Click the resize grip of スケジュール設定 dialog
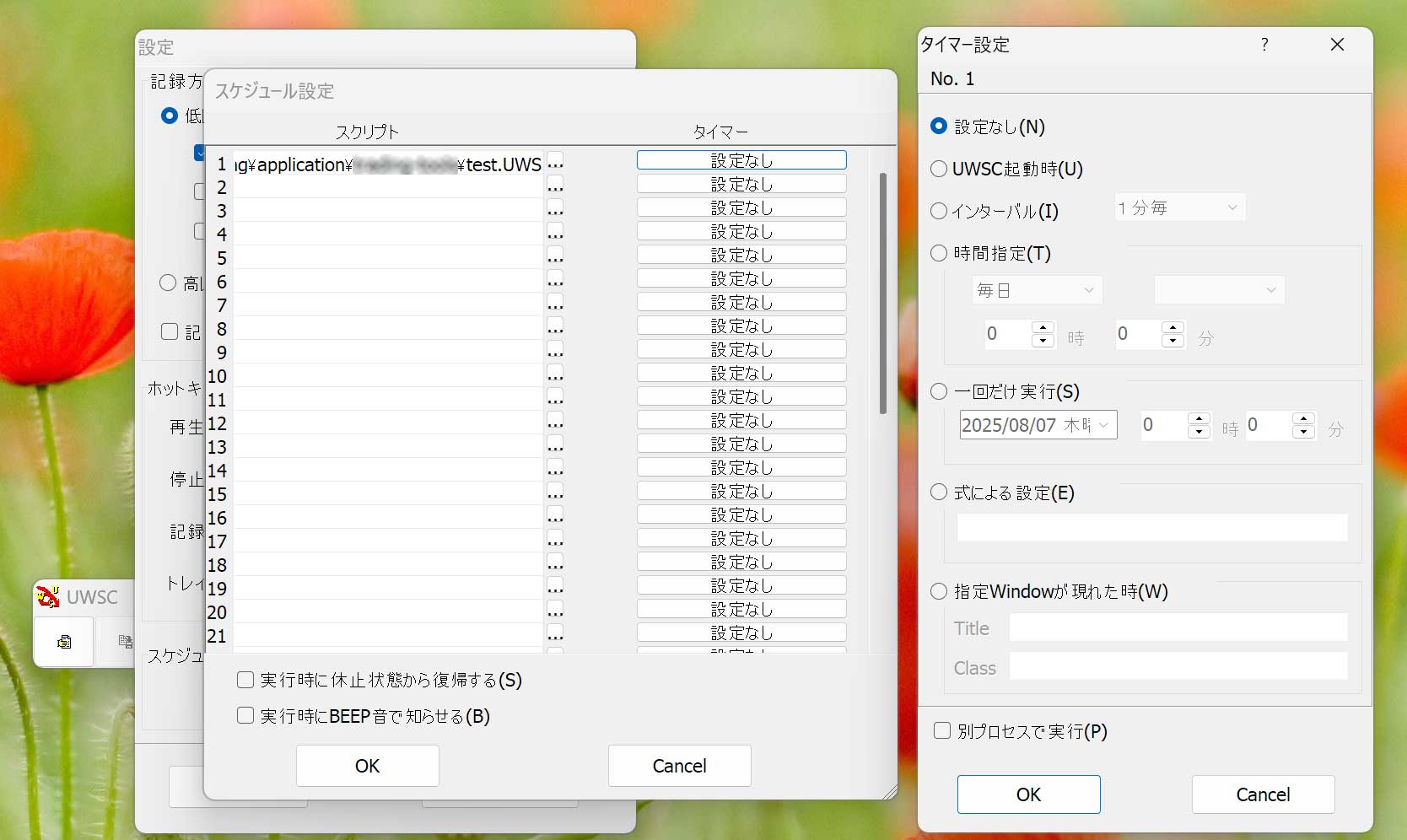Image resolution: width=1407 pixels, height=840 pixels. [890, 792]
